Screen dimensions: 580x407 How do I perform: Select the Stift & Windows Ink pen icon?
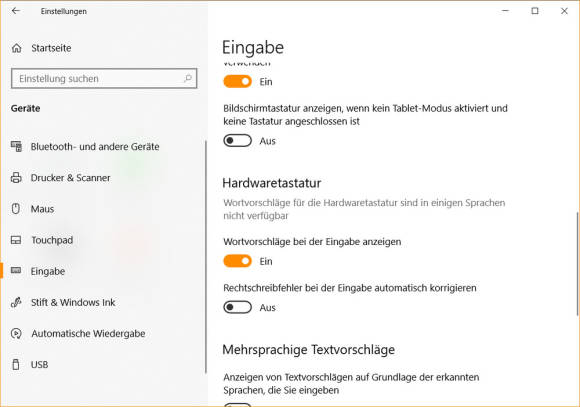16,302
